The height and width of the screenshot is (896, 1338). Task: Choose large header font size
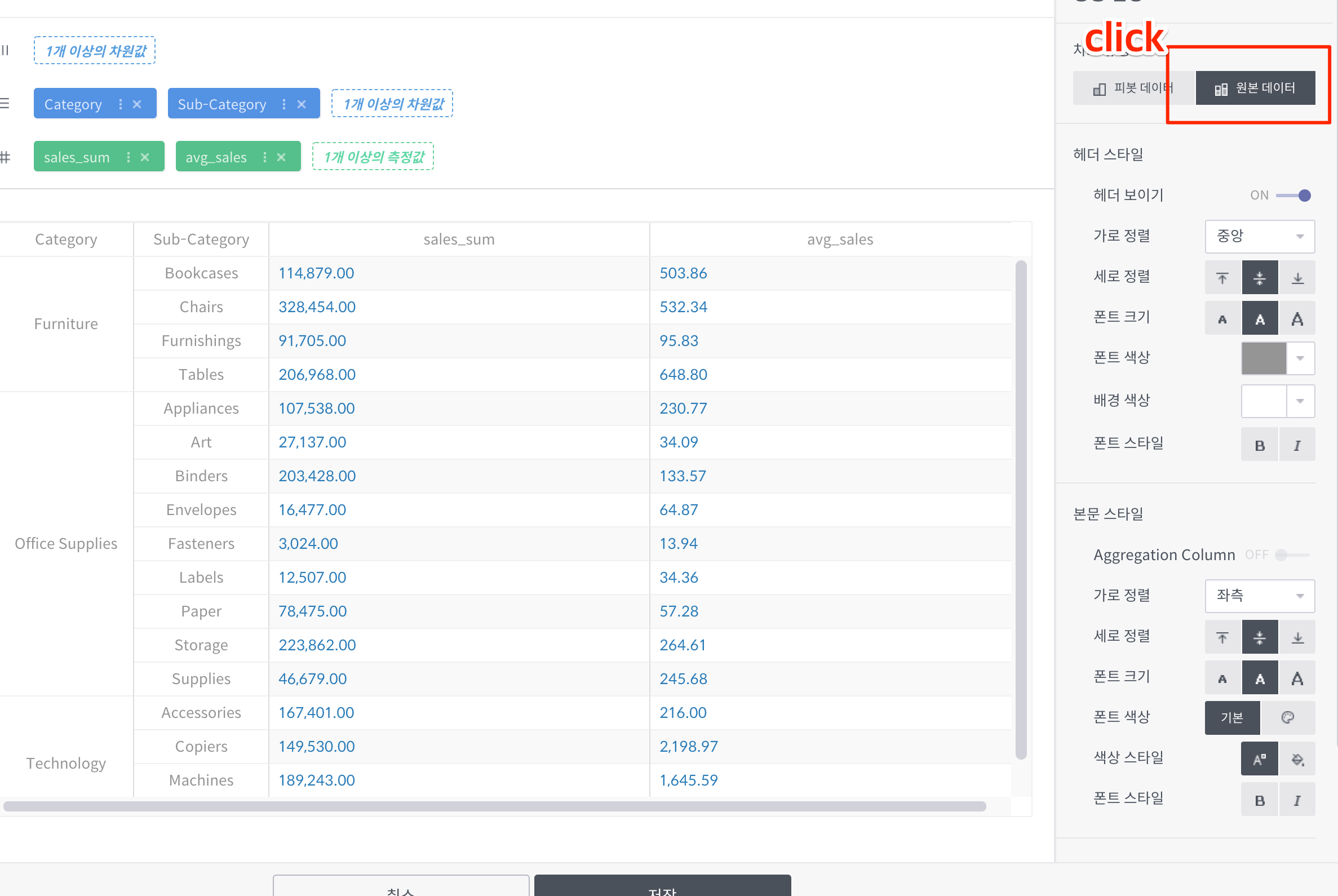[1297, 318]
